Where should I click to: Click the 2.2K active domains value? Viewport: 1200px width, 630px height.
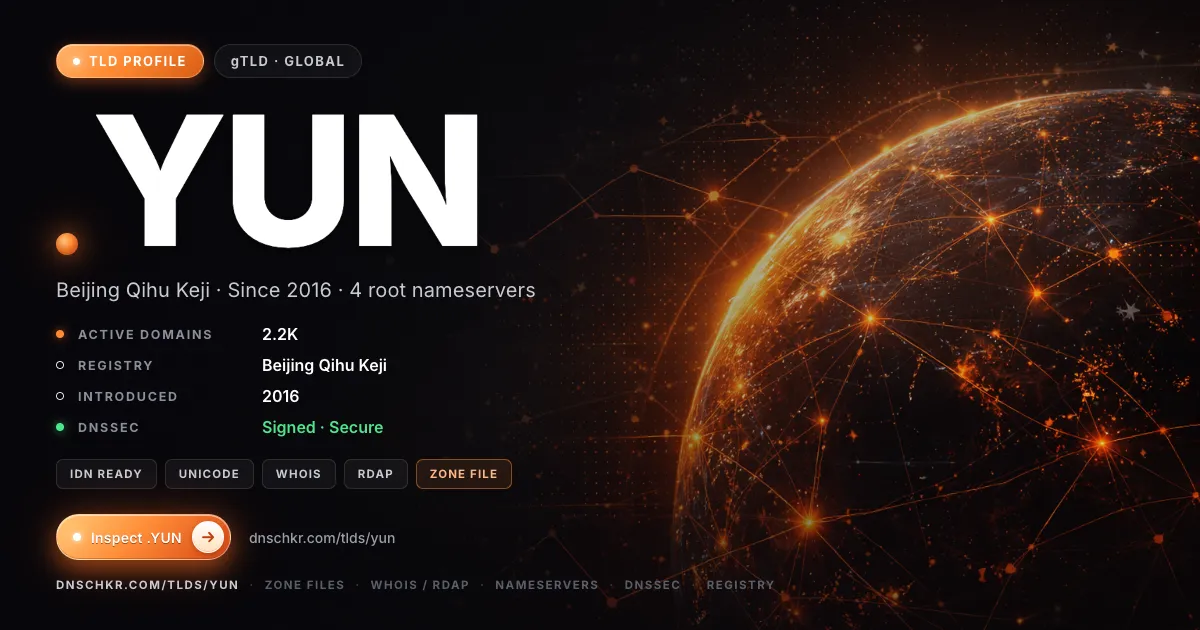tap(280, 334)
